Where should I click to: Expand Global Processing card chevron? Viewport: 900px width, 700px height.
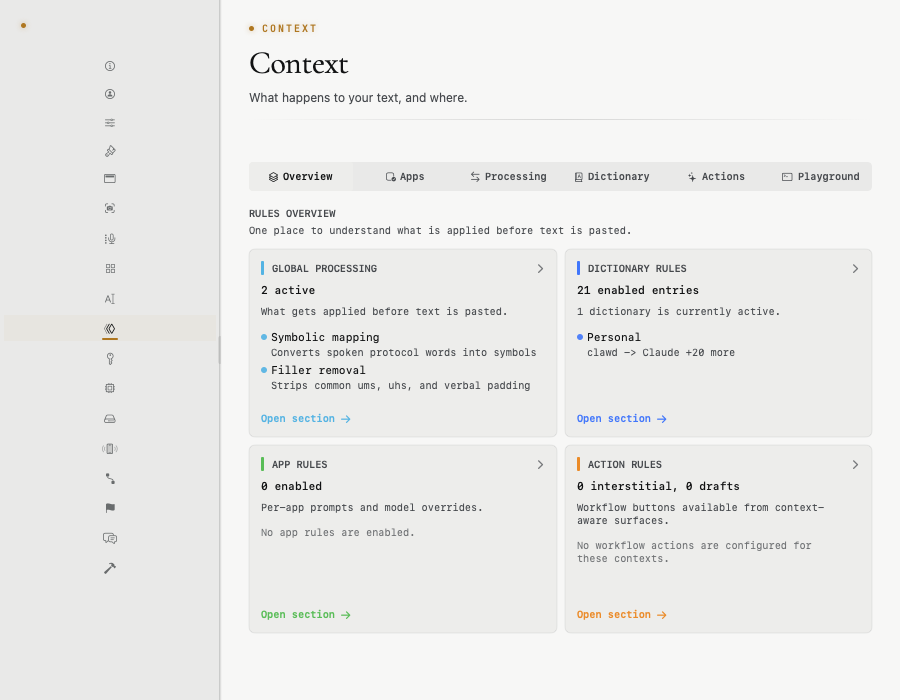pyautogui.click(x=540, y=269)
